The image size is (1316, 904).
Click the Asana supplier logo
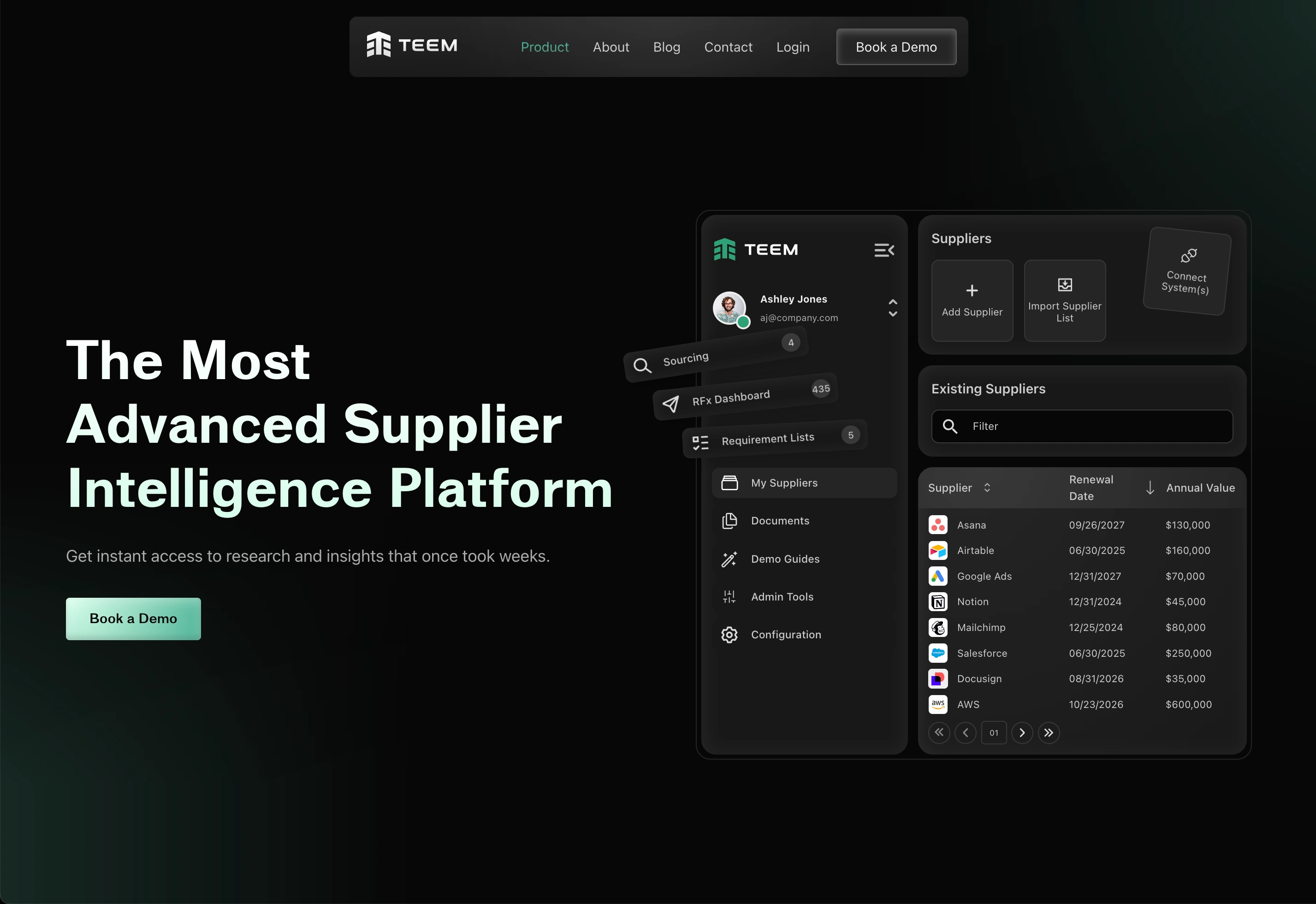coord(938,525)
